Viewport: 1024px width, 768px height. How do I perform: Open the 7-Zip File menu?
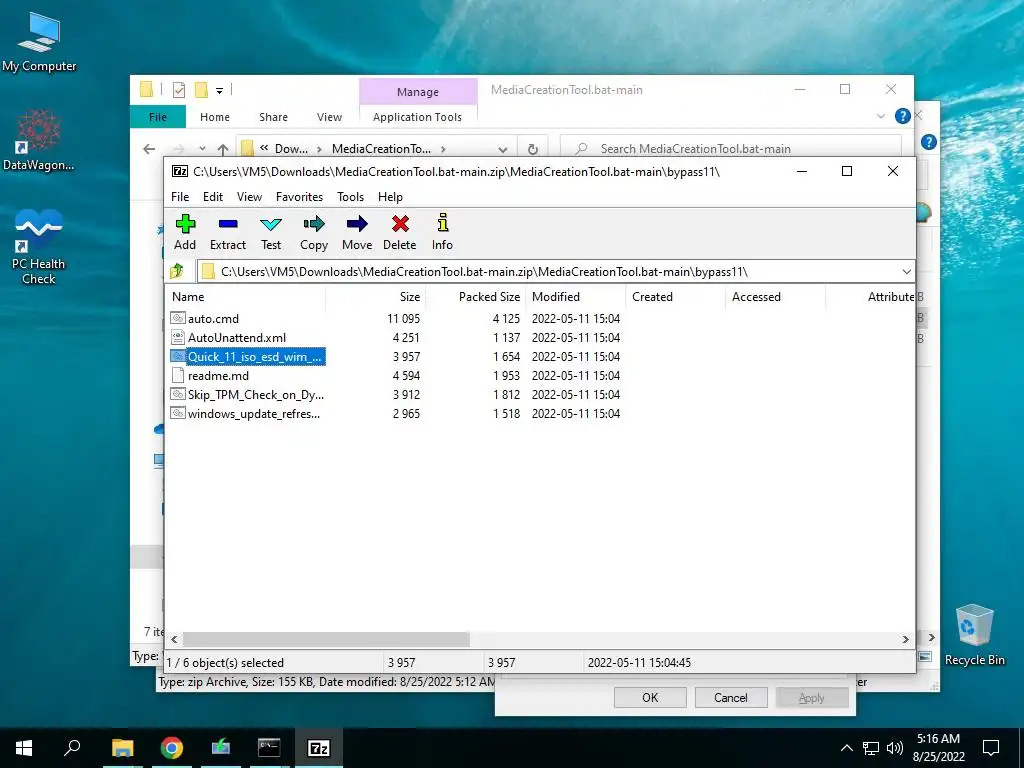point(180,197)
